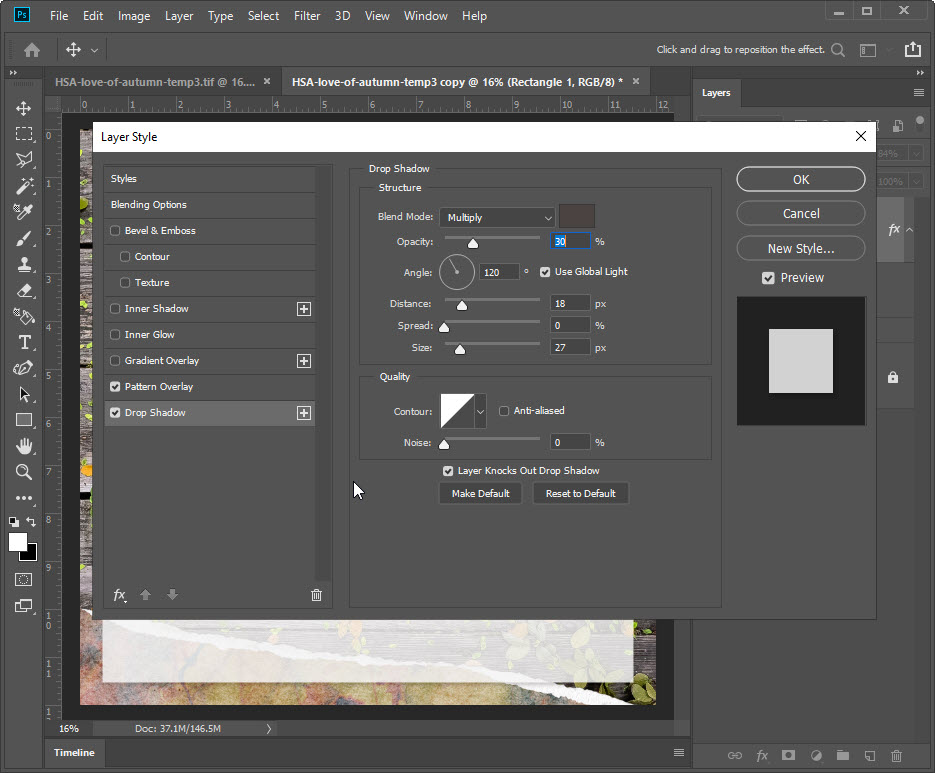Add another Drop Shadow with plus icon

click(x=304, y=413)
